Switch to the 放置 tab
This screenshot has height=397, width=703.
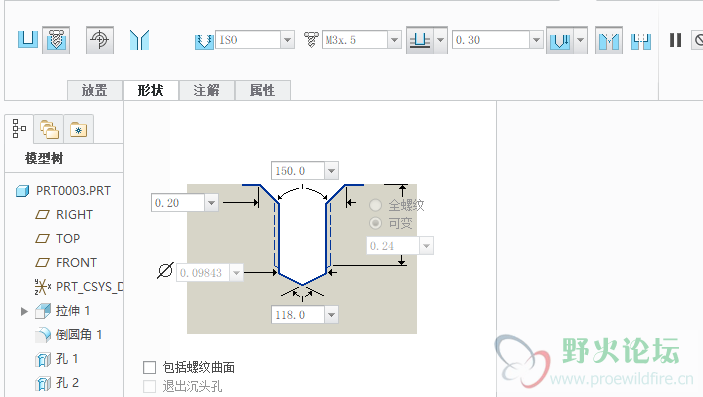(x=95, y=90)
